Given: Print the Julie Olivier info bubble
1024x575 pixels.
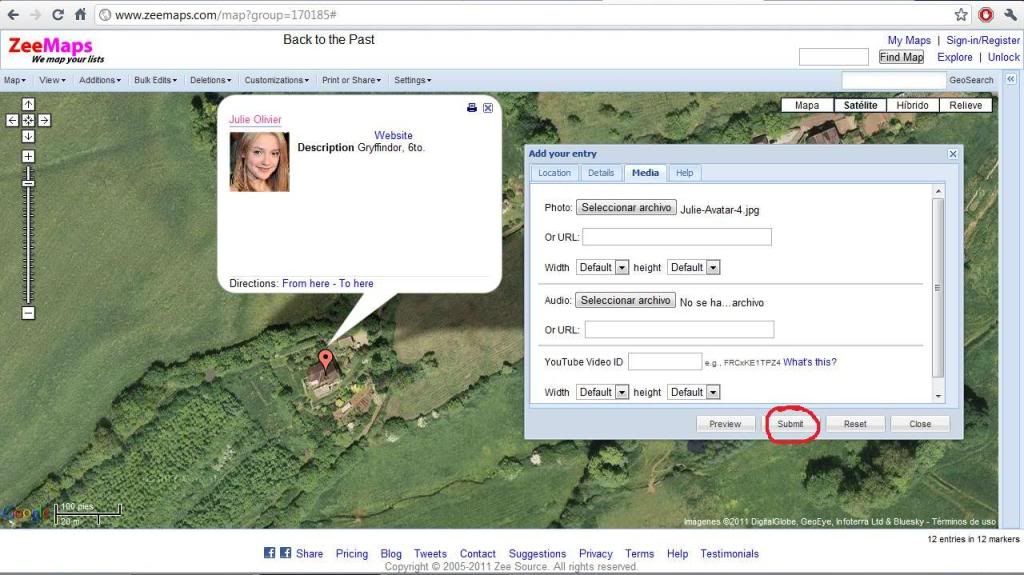Looking at the screenshot, I should click(x=472, y=108).
